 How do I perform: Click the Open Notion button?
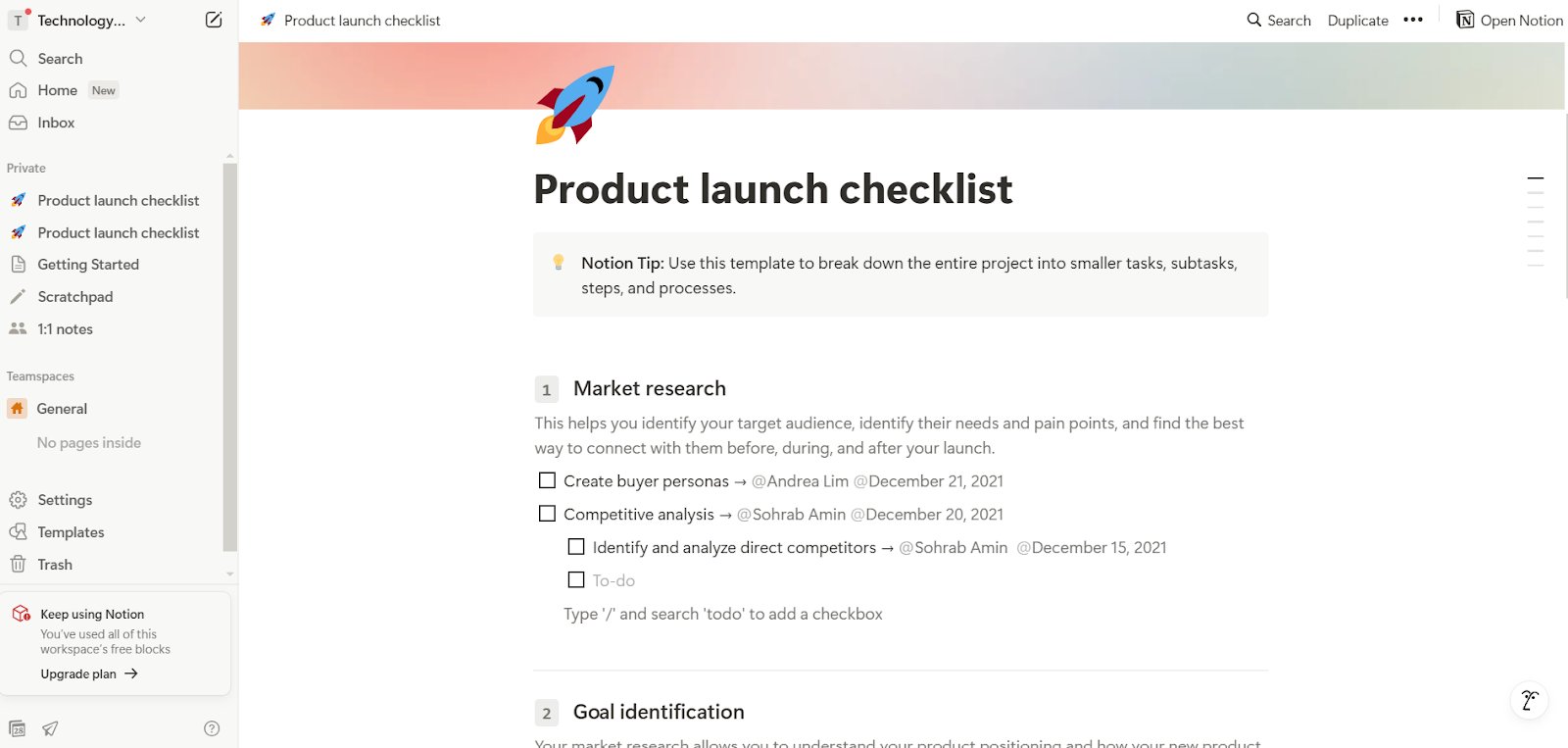tap(1507, 20)
